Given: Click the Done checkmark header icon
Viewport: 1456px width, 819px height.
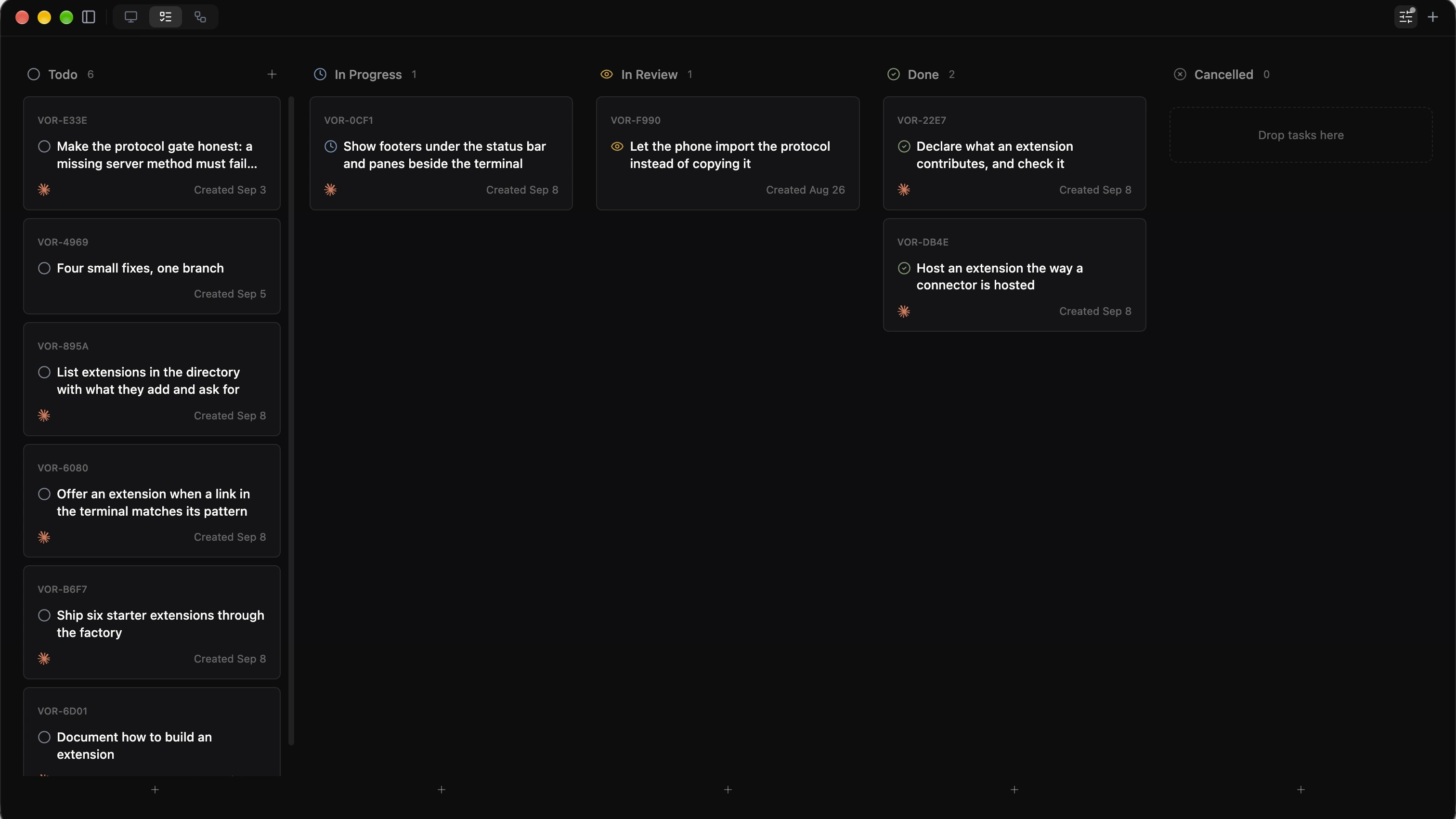Looking at the screenshot, I should pyautogui.click(x=893, y=74).
